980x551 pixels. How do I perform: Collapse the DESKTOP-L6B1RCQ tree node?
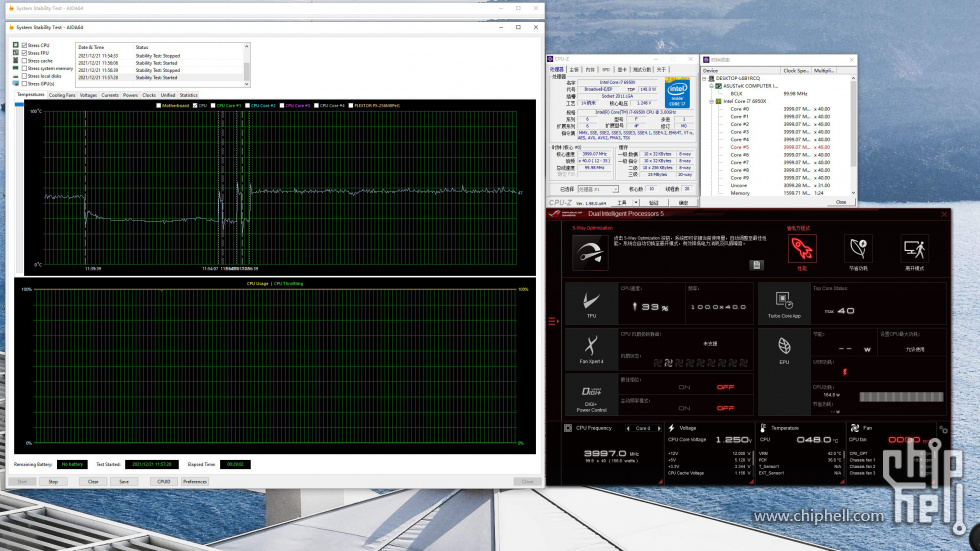tap(704, 79)
